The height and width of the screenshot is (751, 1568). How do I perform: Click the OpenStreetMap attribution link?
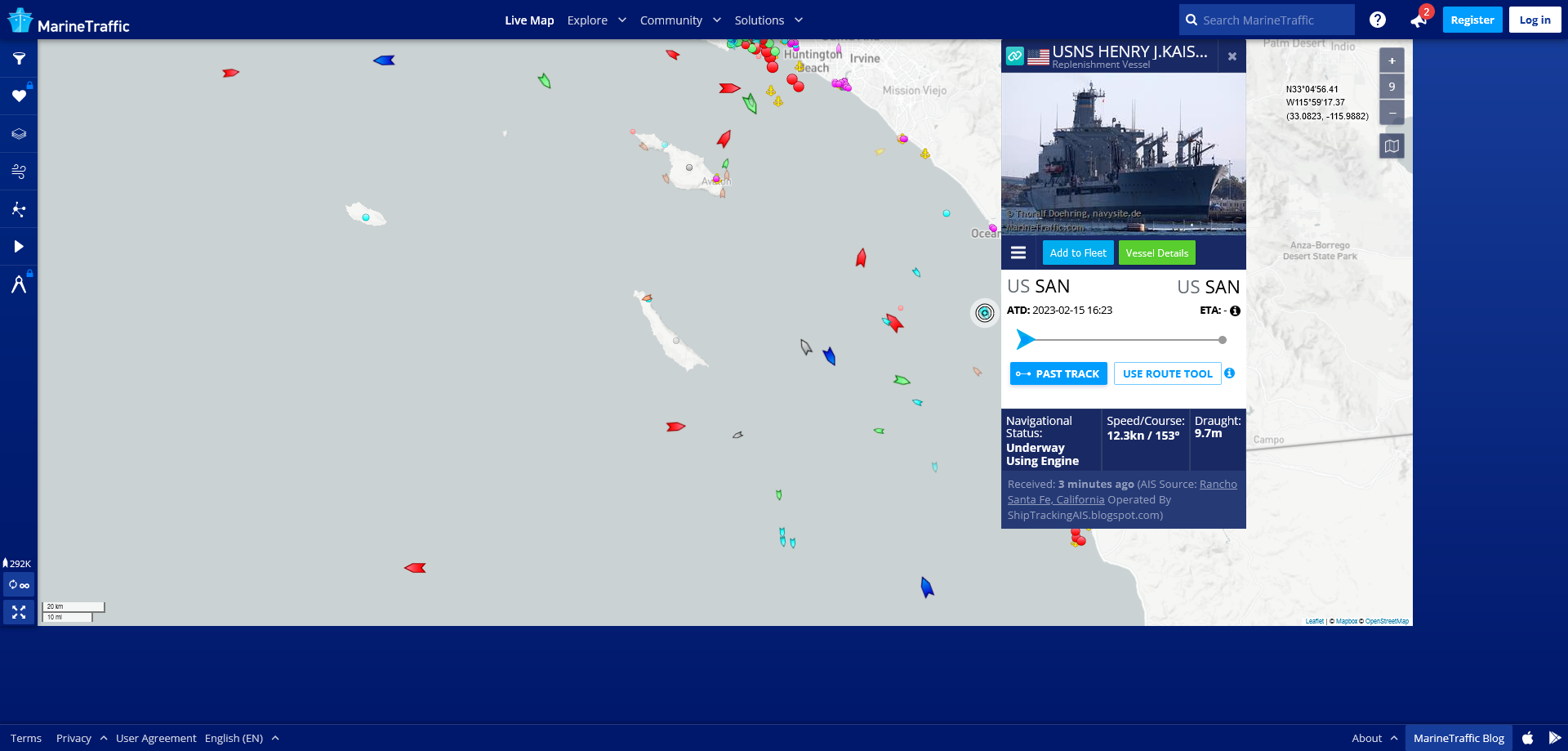[x=1387, y=621]
